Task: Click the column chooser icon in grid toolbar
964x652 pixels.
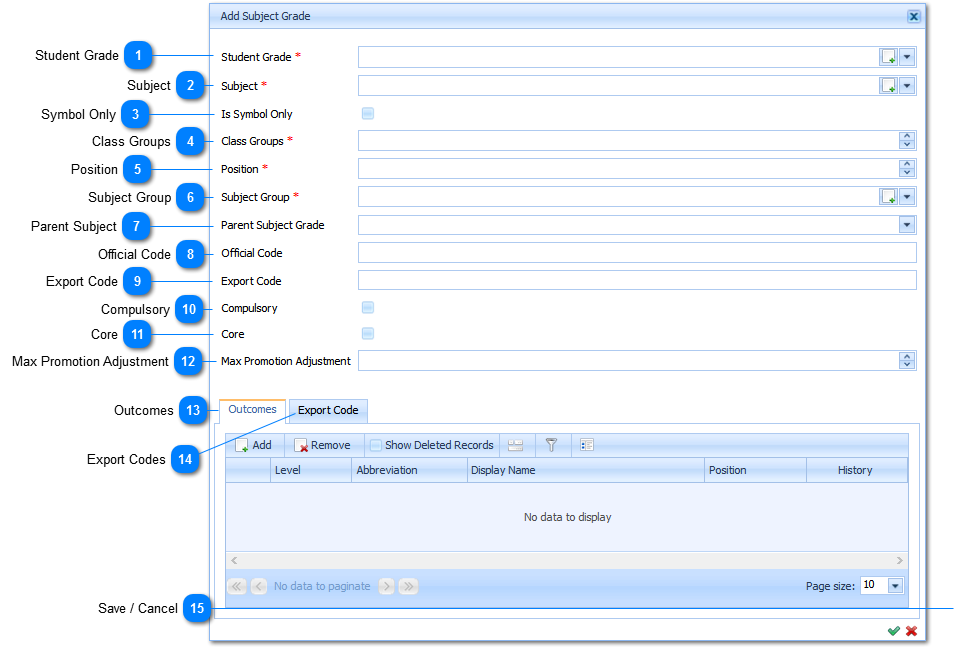Action: pyautogui.click(x=587, y=445)
